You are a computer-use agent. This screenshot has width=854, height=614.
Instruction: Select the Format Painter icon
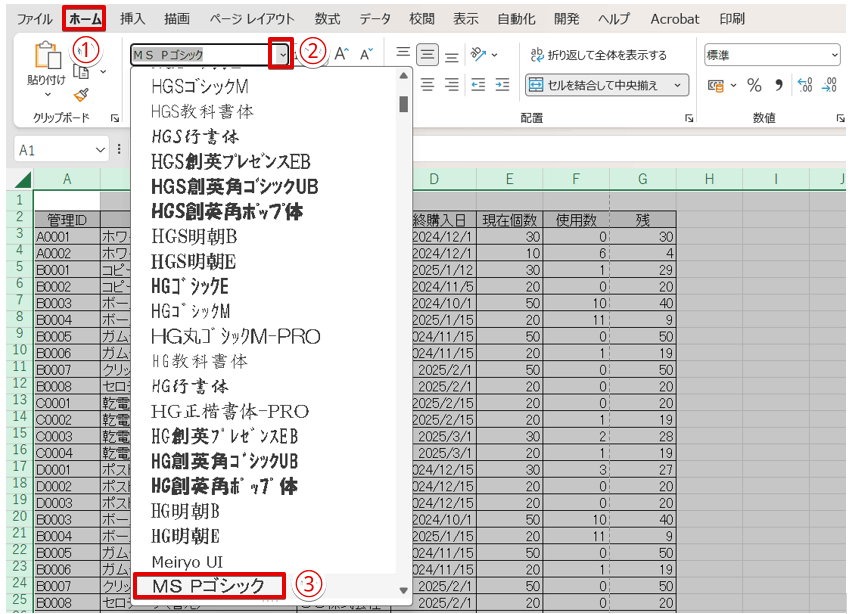(x=80, y=96)
